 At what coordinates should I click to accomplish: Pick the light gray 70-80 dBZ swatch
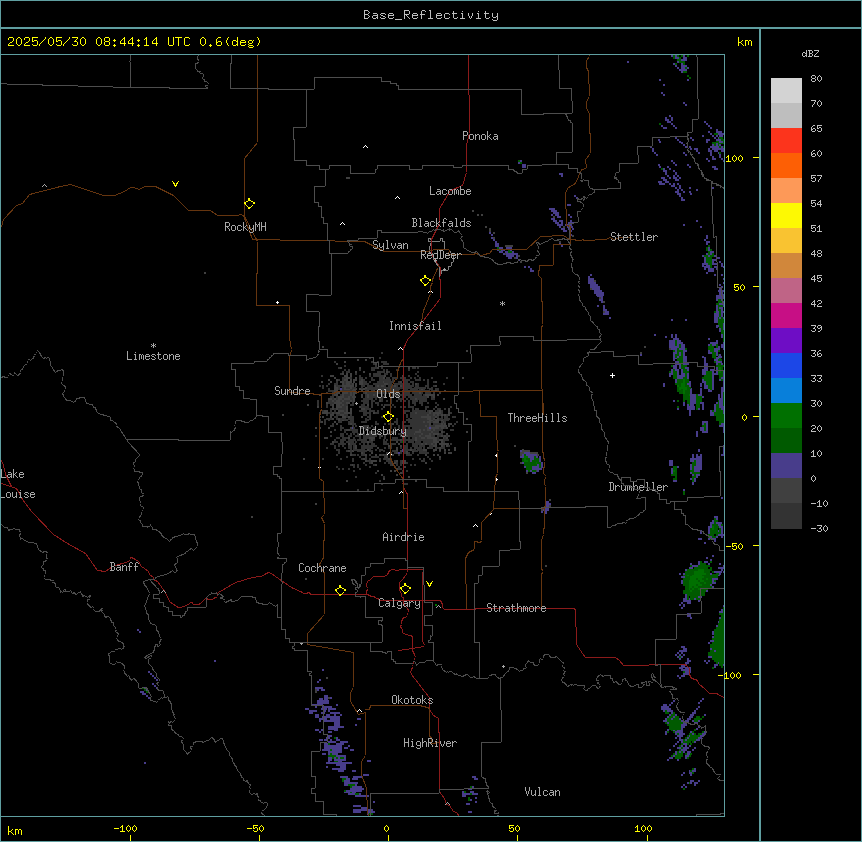[x=786, y=91]
